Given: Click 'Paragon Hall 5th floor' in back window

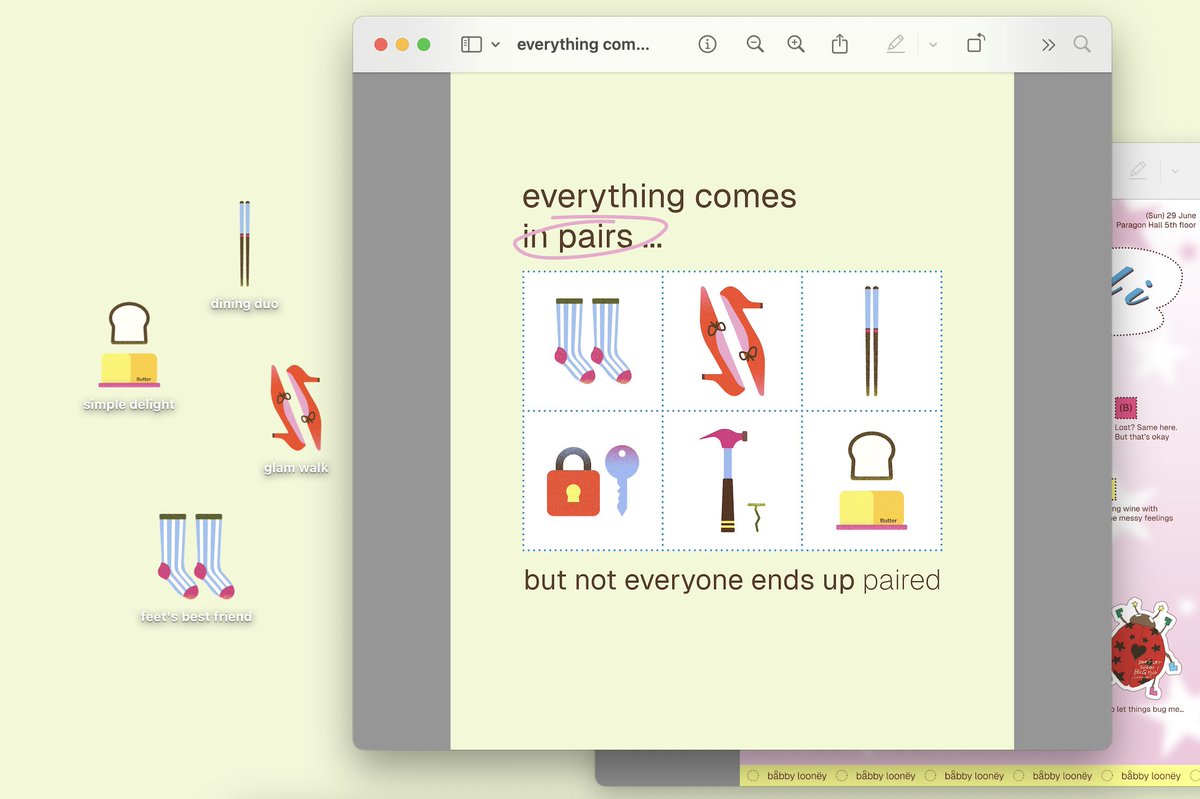Looking at the screenshot, I should [x=1156, y=226].
